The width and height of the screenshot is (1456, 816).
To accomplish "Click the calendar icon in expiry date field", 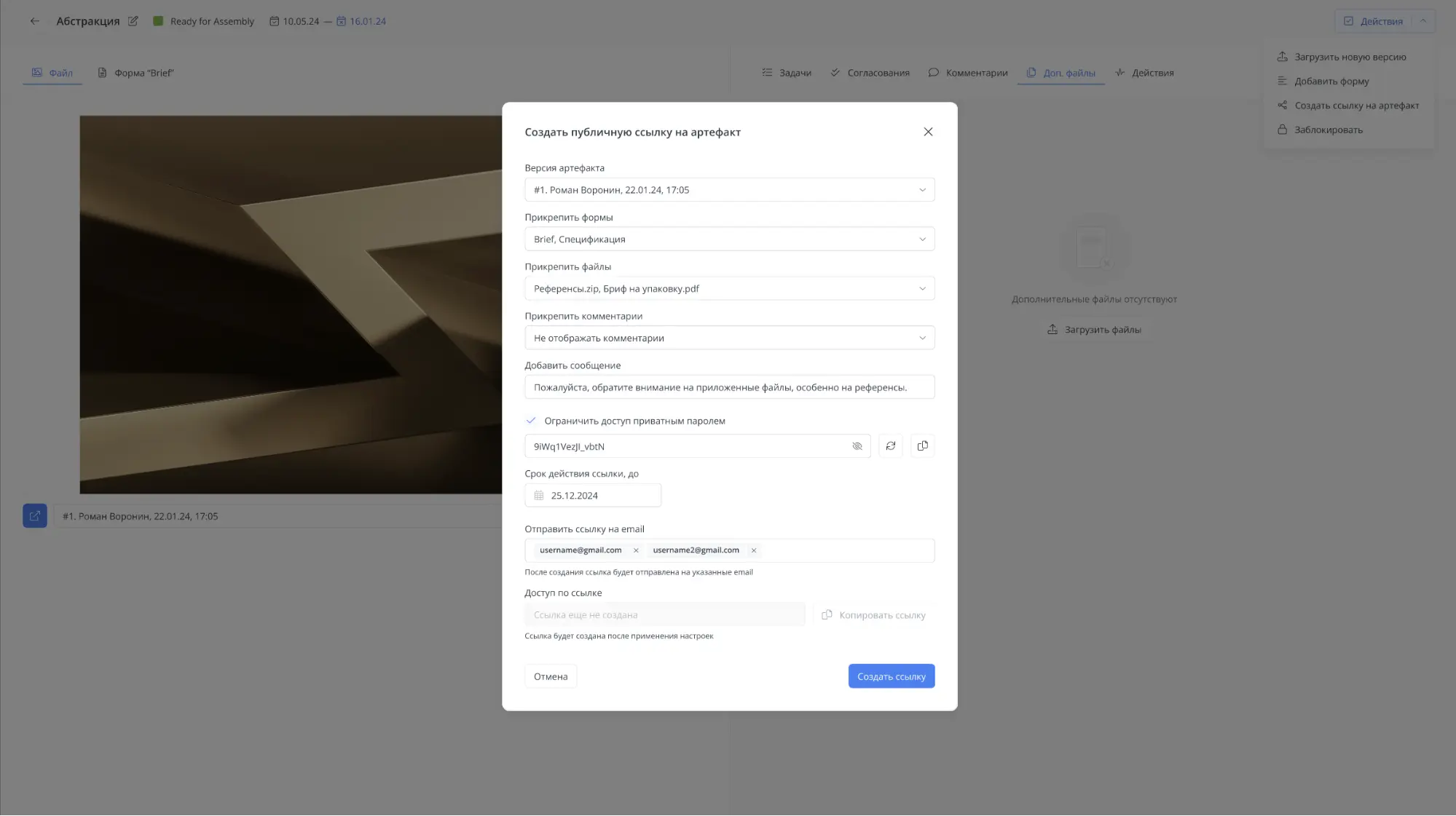I will point(539,496).
